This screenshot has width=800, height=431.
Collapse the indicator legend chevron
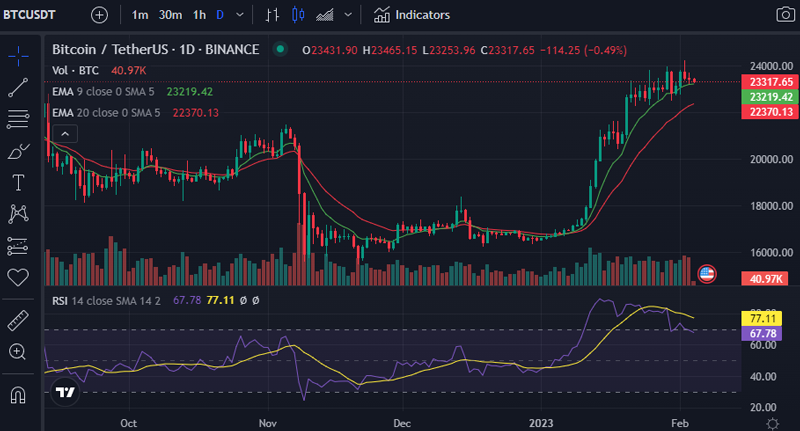[65, 134]
